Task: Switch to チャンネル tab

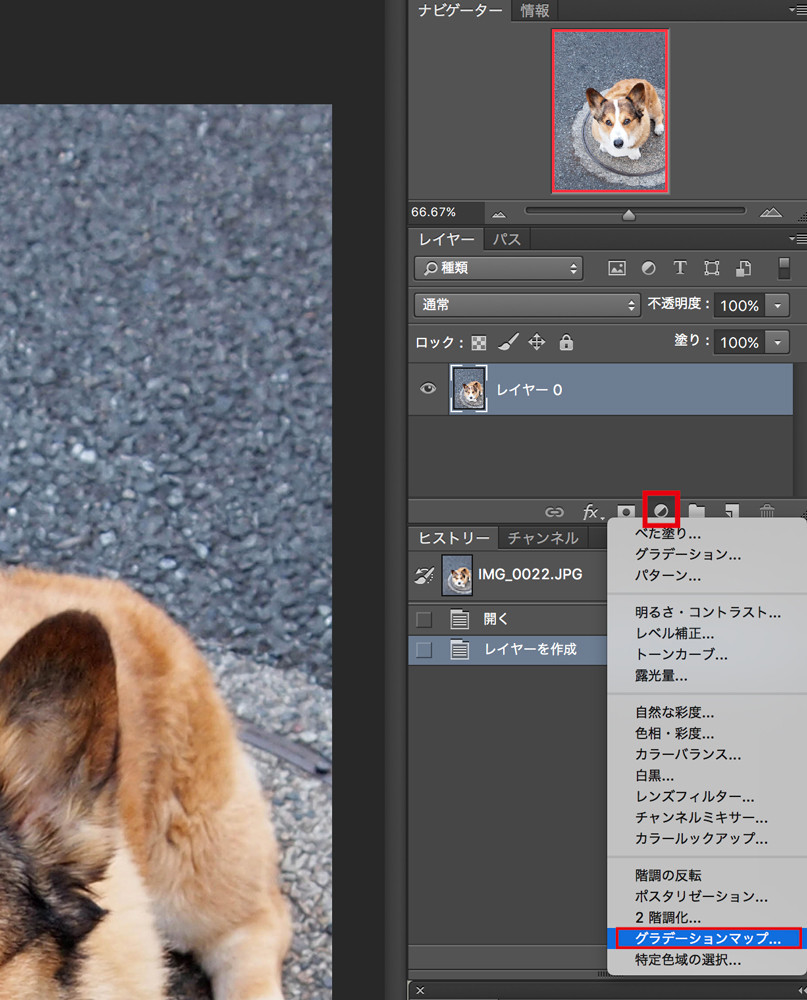Action: point(543,538)
